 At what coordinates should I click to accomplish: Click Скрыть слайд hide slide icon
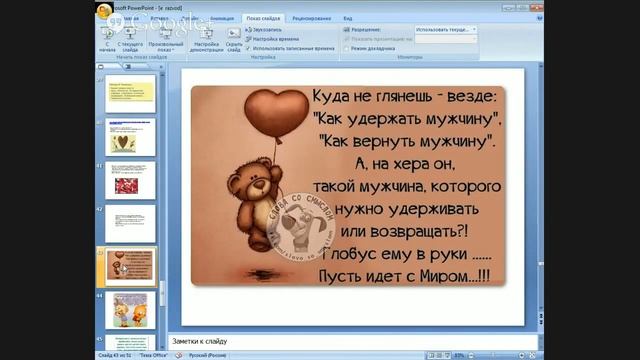pyautogui.click(x=234, y=40)
